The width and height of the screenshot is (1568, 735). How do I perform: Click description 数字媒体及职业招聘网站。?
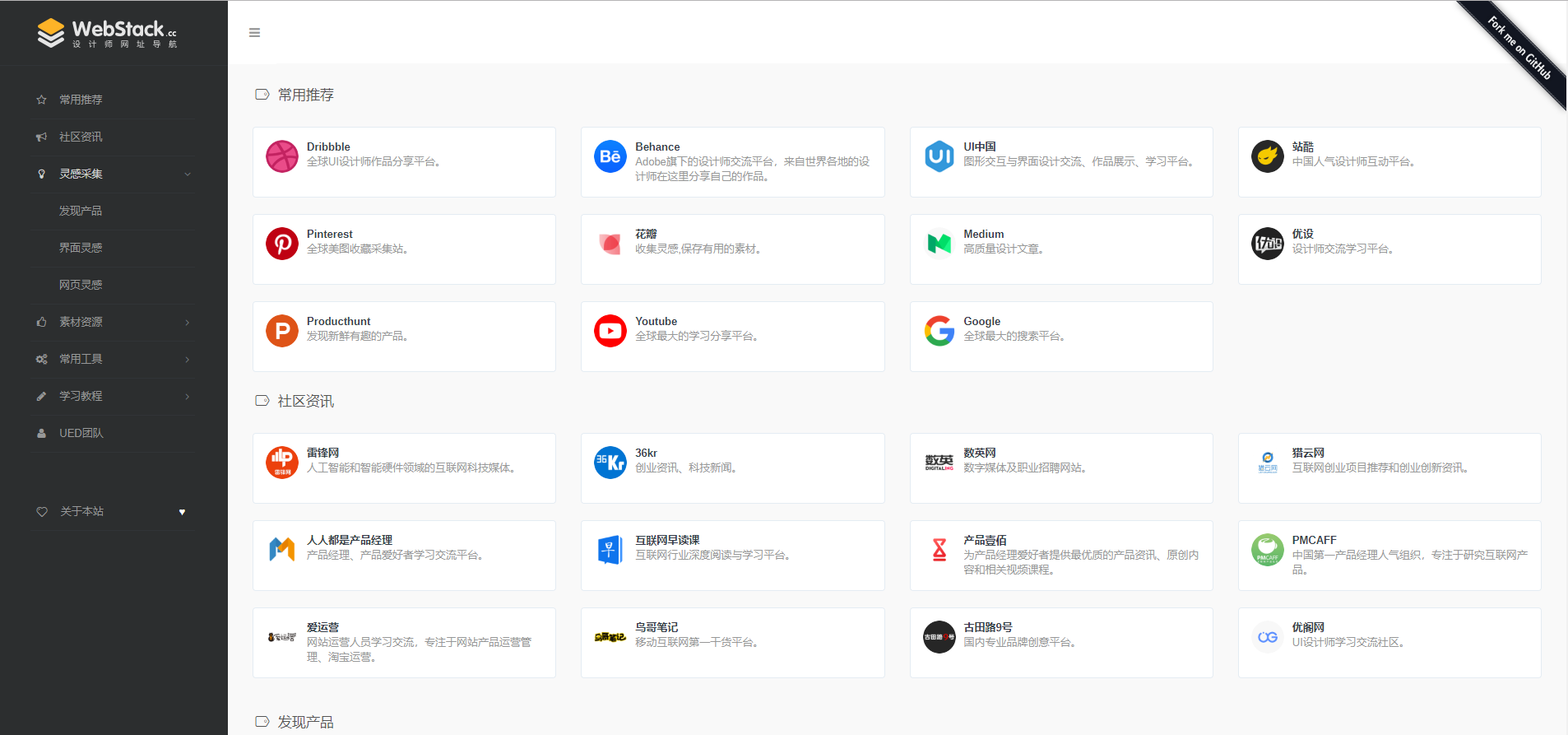(1026, 468)
